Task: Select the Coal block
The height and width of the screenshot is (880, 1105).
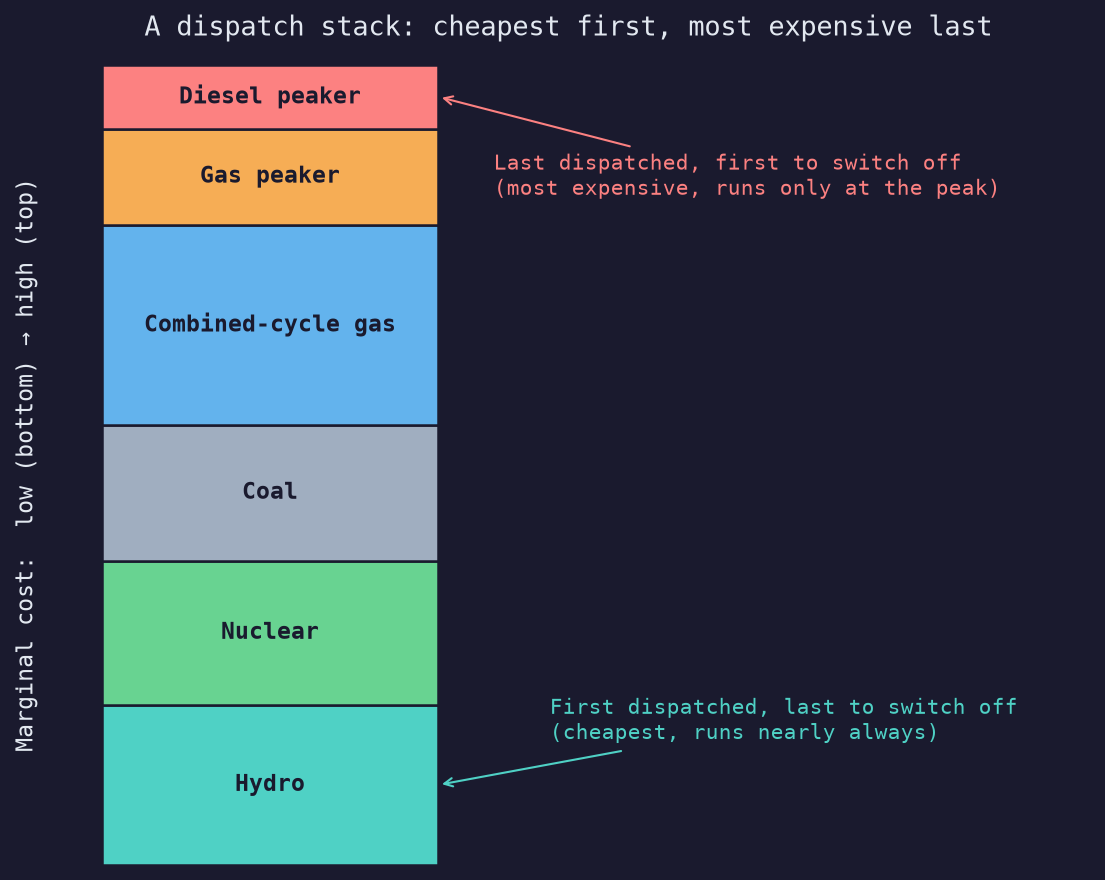Action: pyautogui.click(x=270, y=493)
